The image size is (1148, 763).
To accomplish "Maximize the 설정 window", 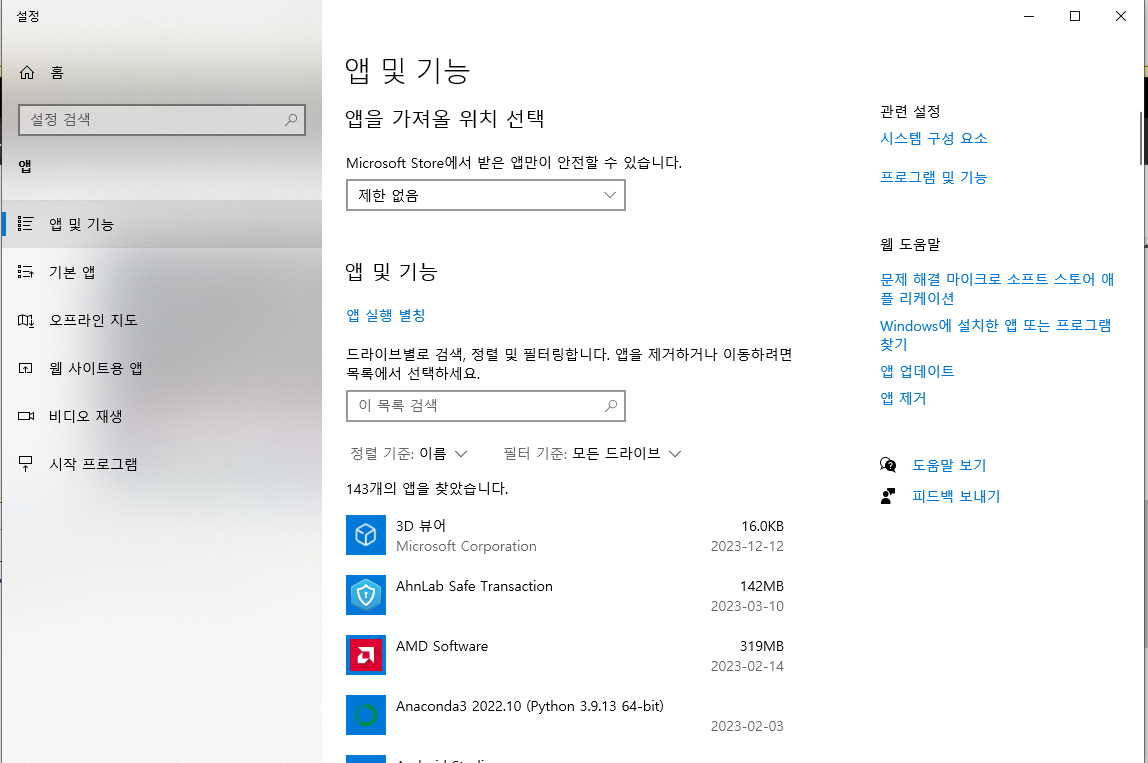I will [x=1075, y=16].
